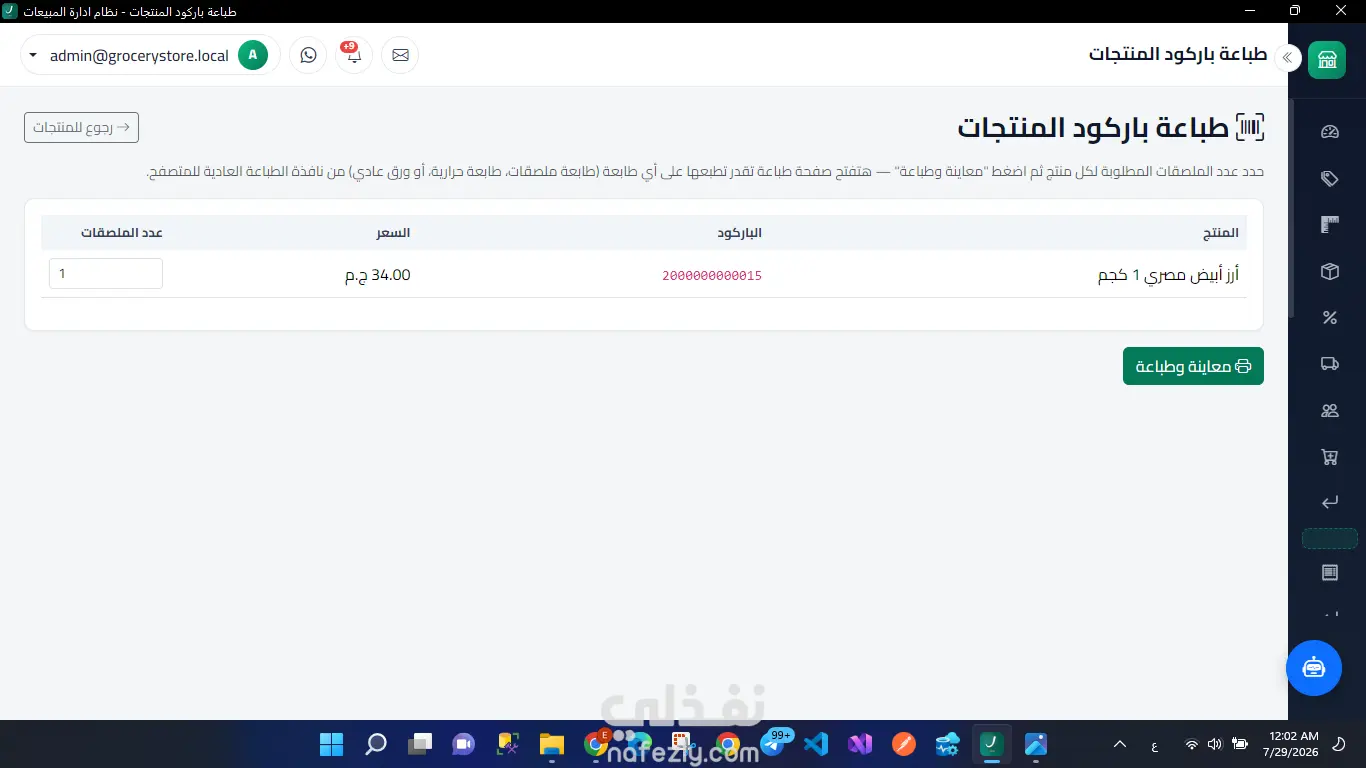Click the sidebar vertical scrollbar

click(1292, 209)
